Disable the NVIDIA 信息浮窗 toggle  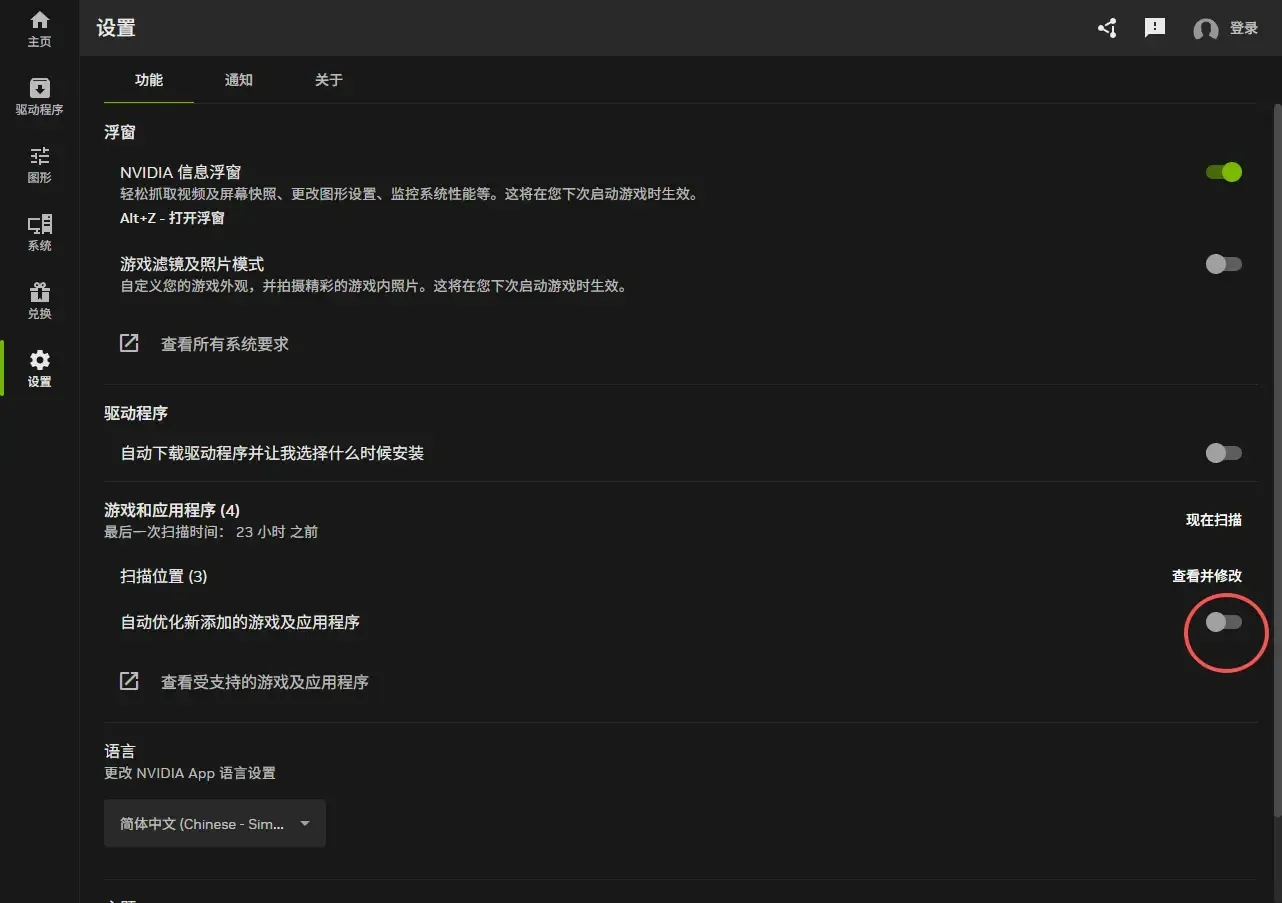[1224, 172]
